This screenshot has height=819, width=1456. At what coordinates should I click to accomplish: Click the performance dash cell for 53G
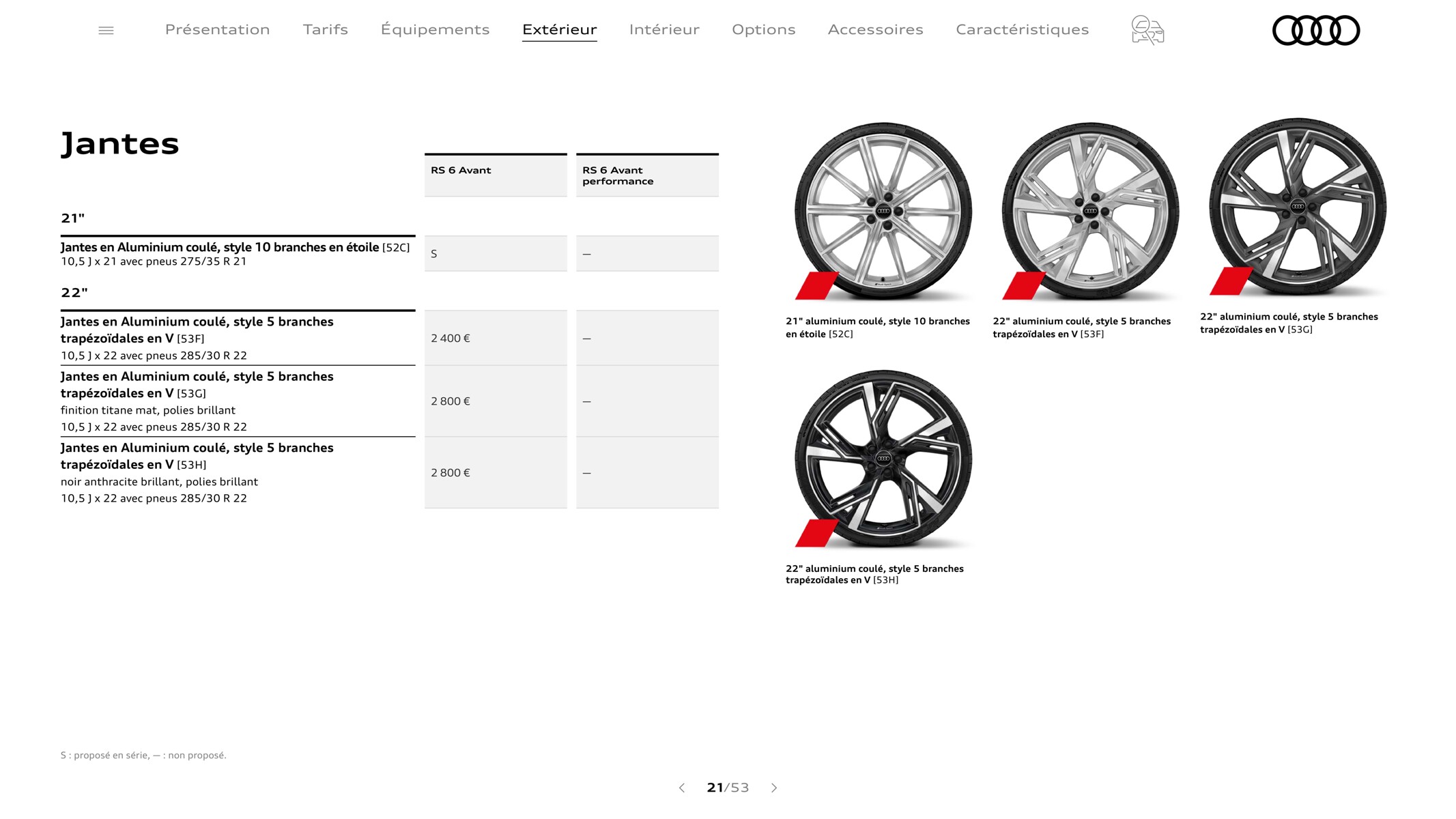tap(647, 401)
